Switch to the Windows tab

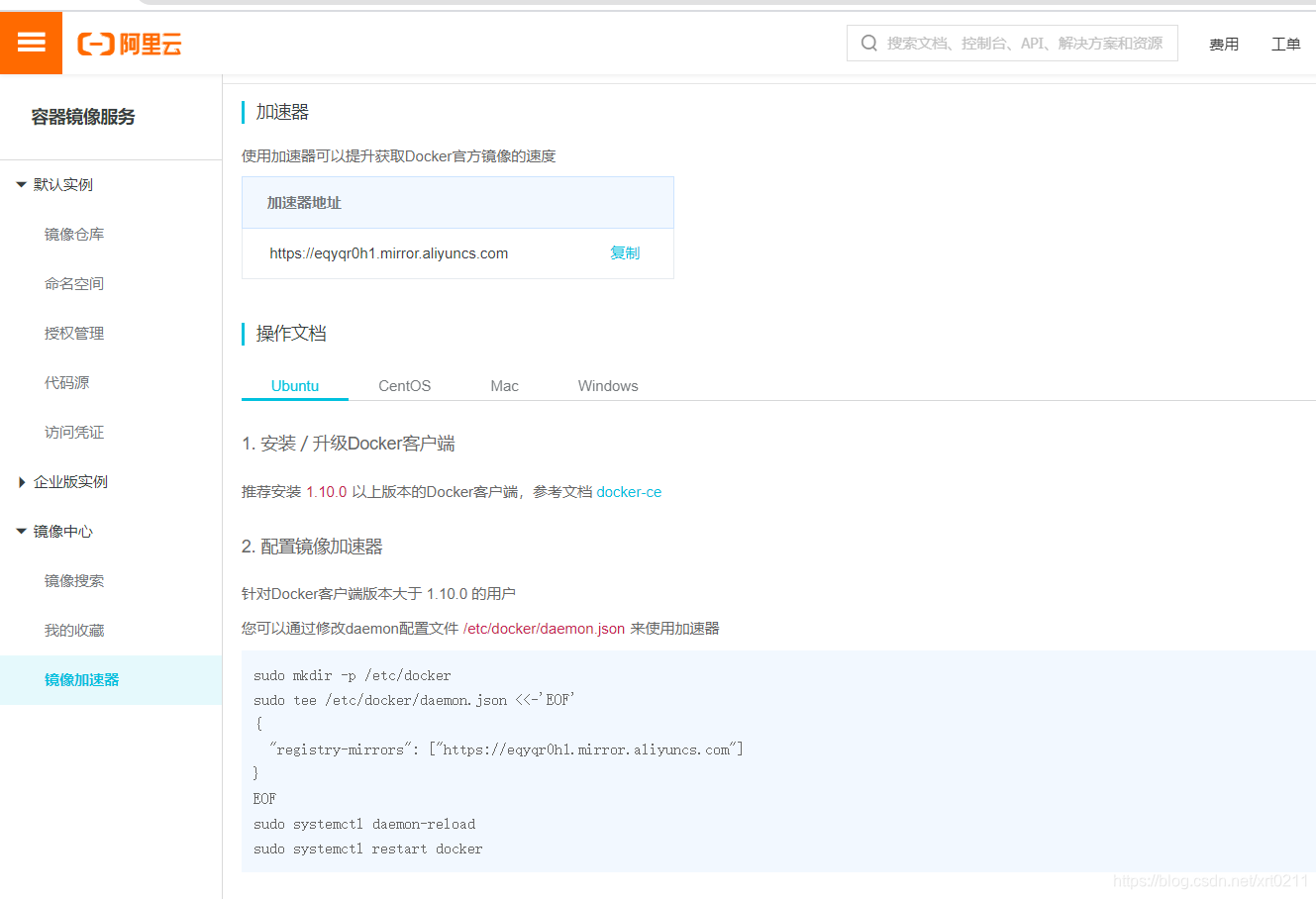click(x=608, y=386)
